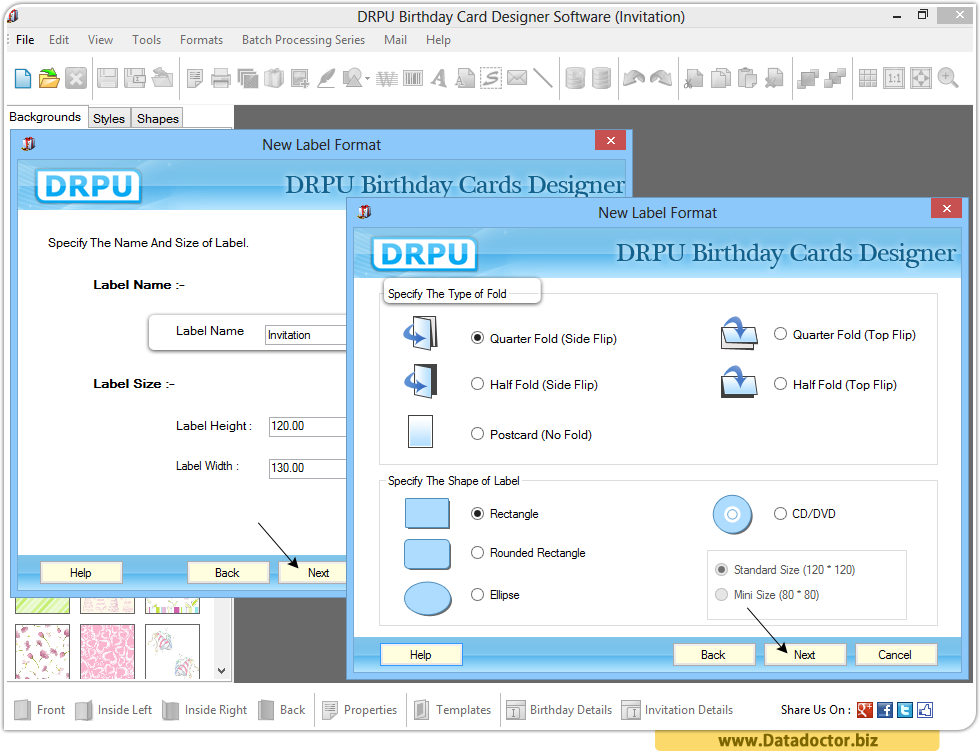Select the pink hearts background thumbnail
This screenshot has width=980, height=751.
pyautogui.click(x=108, y=651)
